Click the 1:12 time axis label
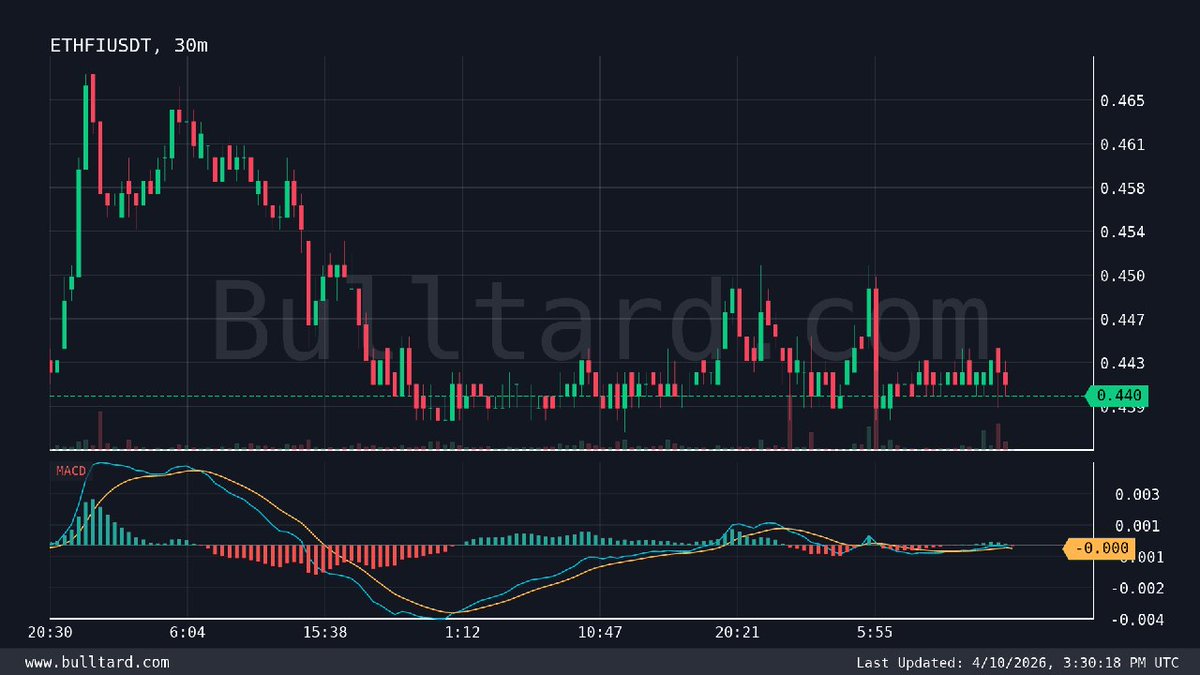This screenshot has height=675, width=1200. pos(462,633)
